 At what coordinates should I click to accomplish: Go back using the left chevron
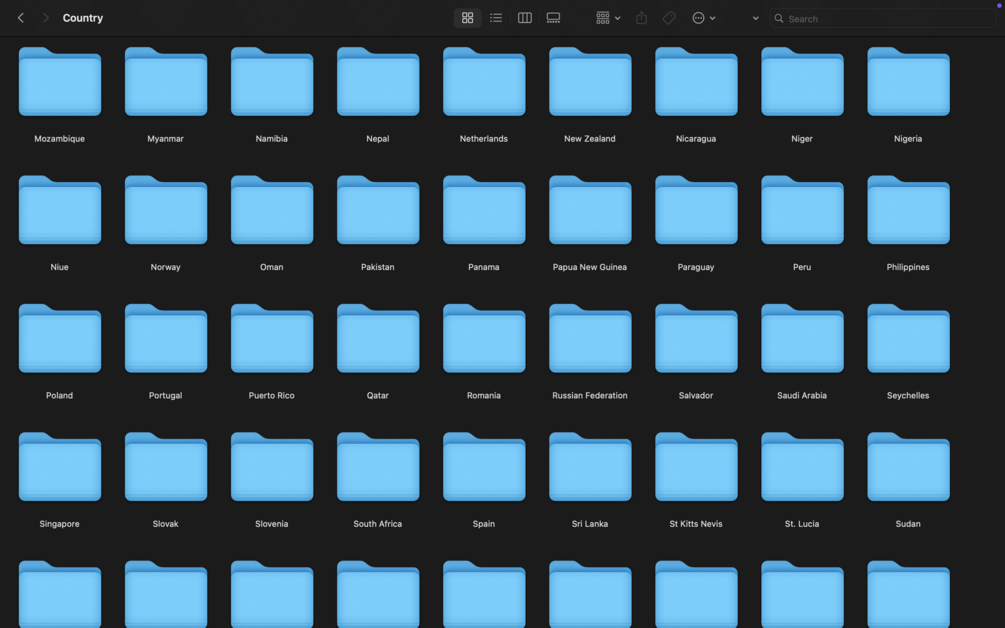[x=21, y=18]
